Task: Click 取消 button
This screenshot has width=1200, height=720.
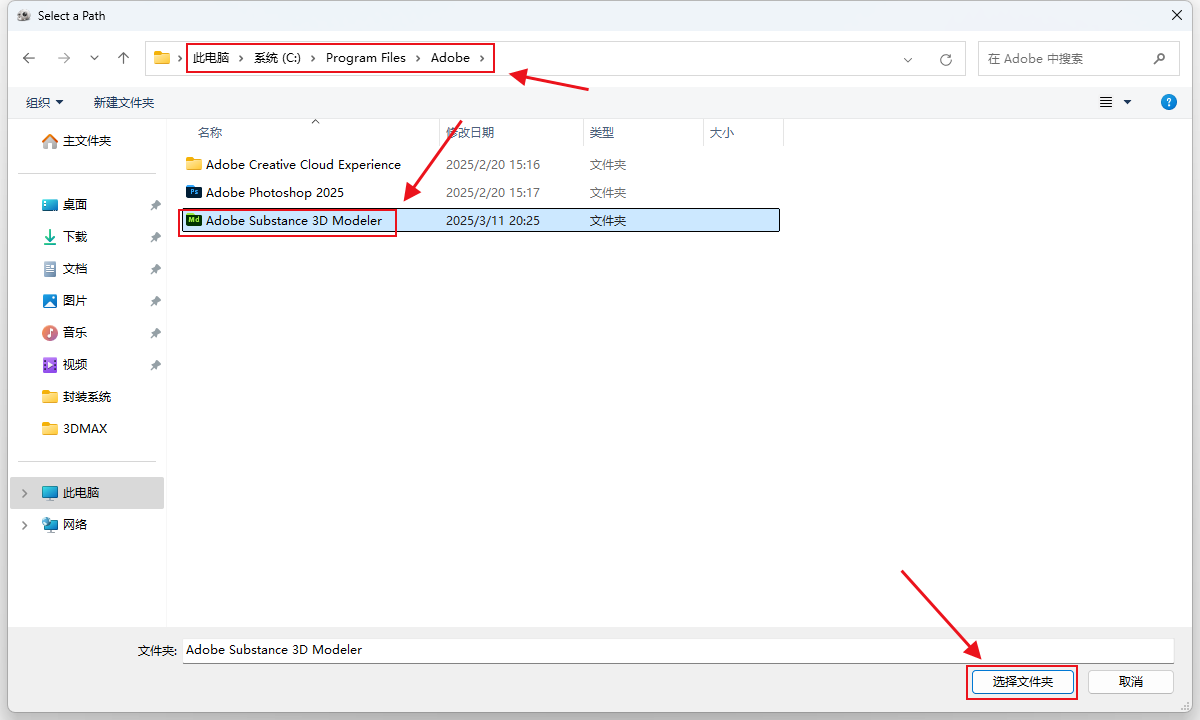Action: [x=1131, y=682]
